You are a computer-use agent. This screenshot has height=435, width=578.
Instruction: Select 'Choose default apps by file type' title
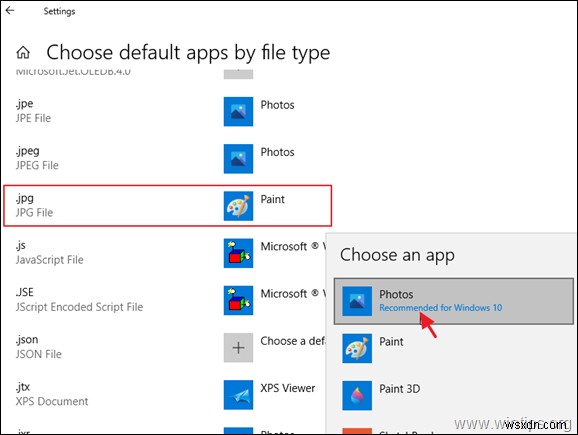[x=188, y=52]
